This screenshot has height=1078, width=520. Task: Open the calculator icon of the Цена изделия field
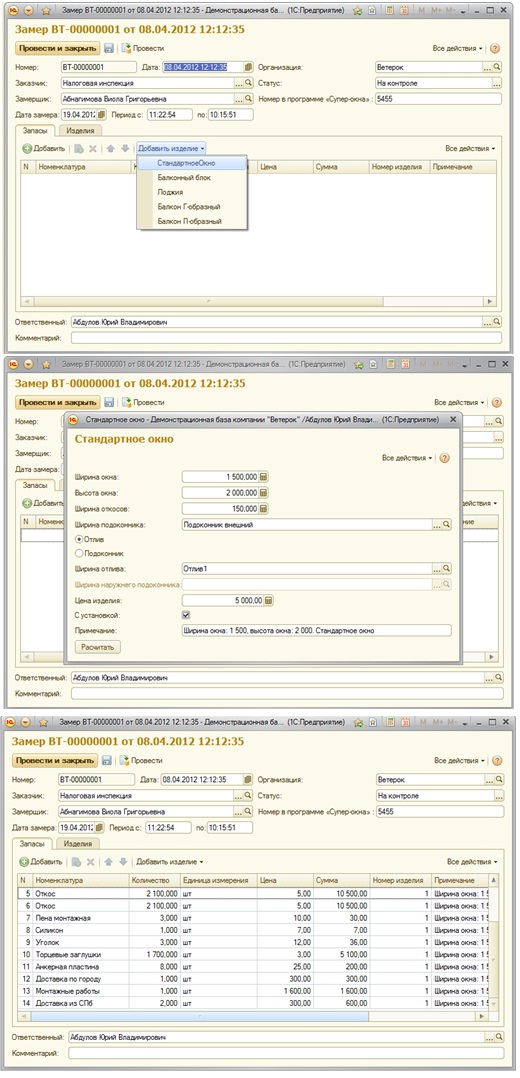[x=269, y=600]
